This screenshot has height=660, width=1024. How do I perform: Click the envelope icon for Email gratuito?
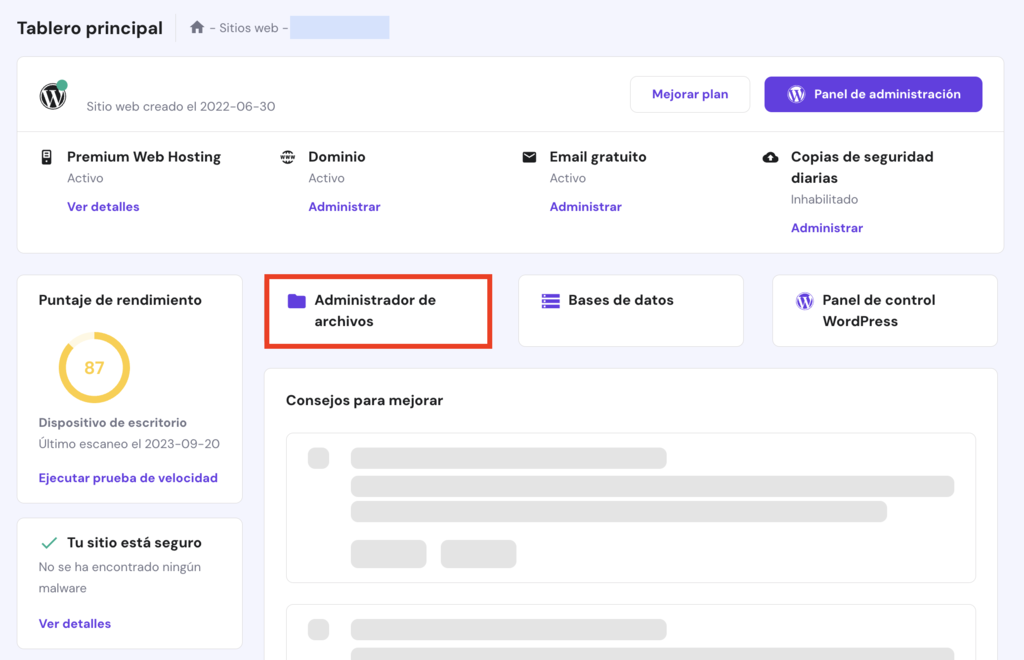click(528, 157)
